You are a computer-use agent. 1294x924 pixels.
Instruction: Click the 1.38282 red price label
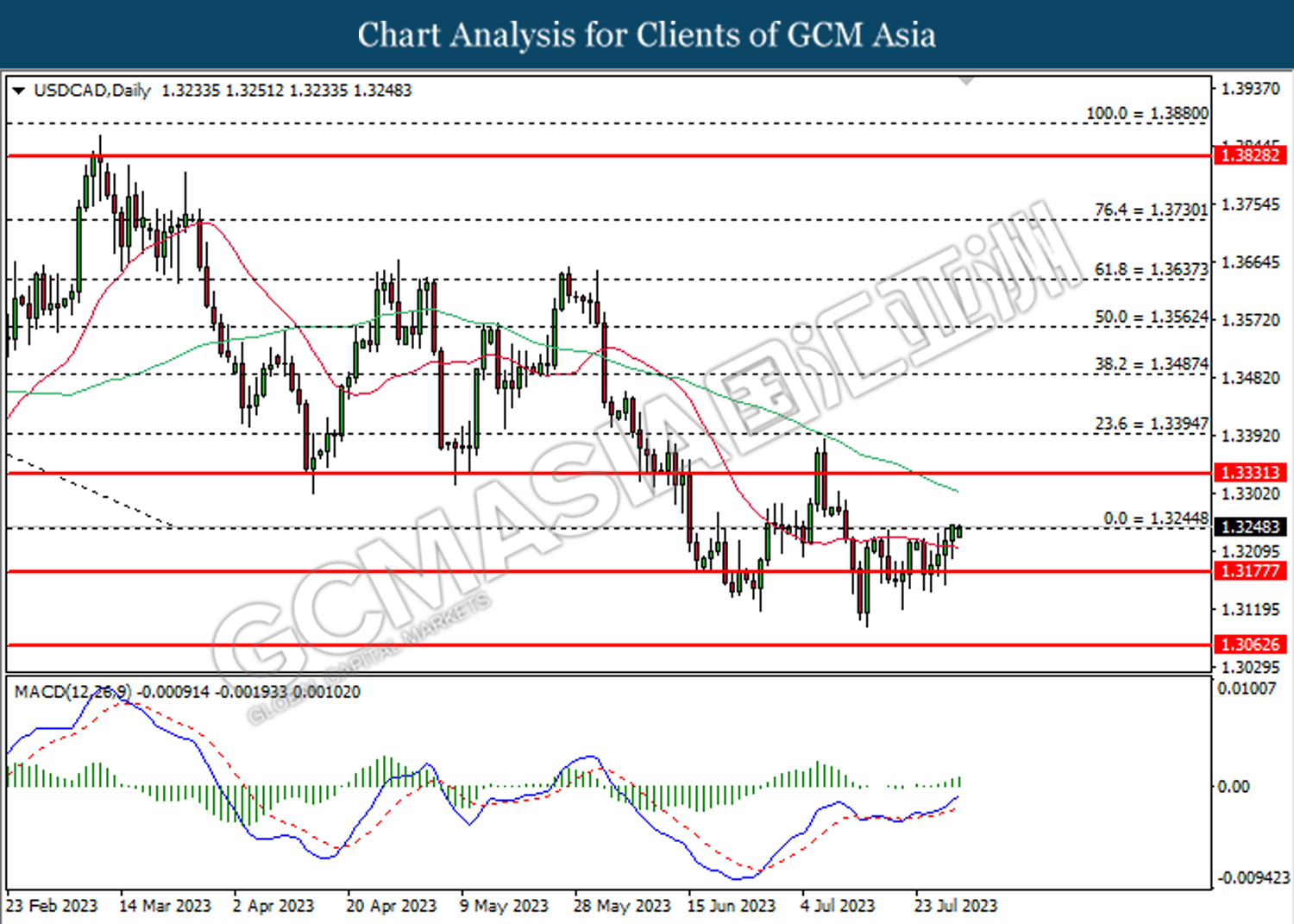pos(1251,155)
